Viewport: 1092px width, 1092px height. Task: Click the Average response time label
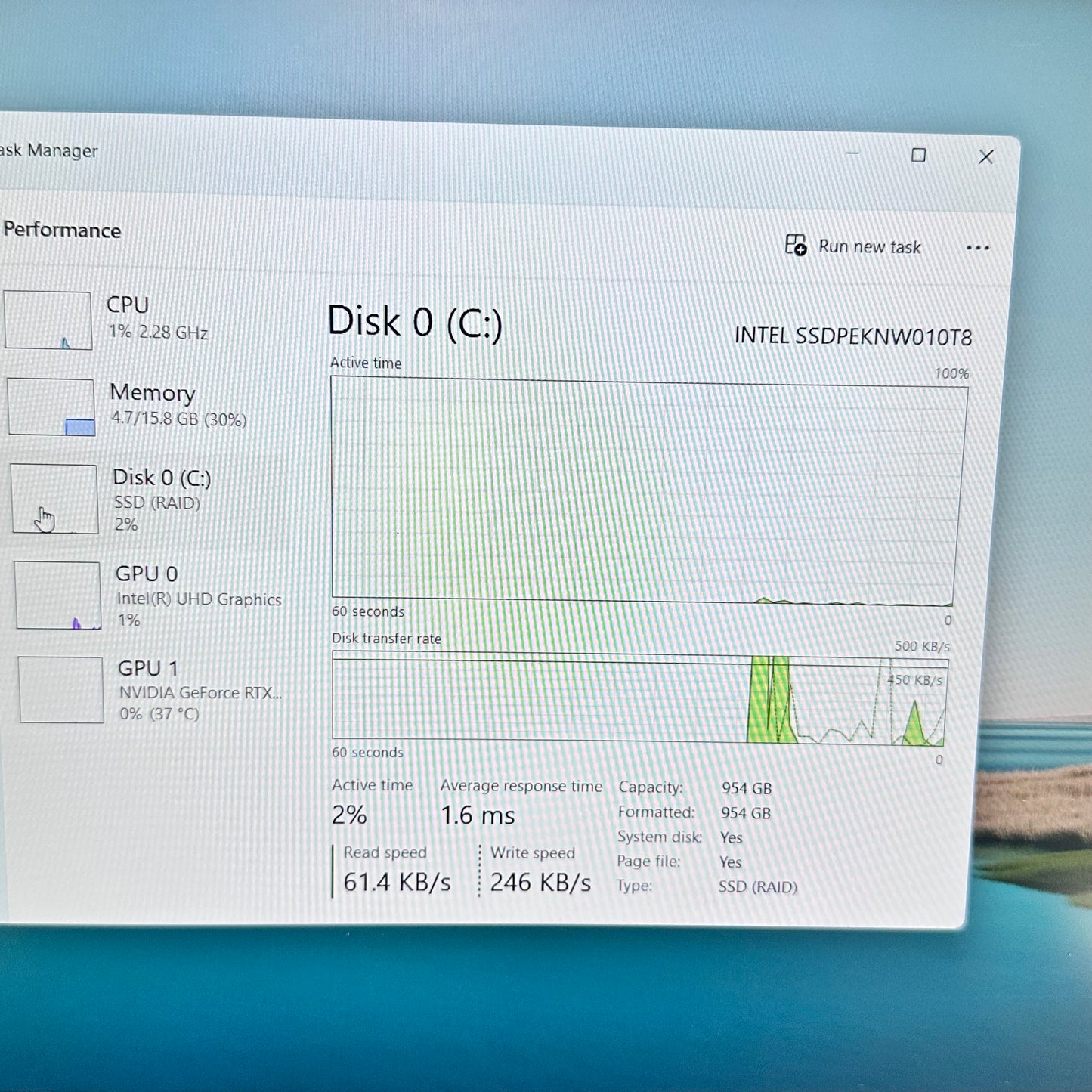[521, 786]
